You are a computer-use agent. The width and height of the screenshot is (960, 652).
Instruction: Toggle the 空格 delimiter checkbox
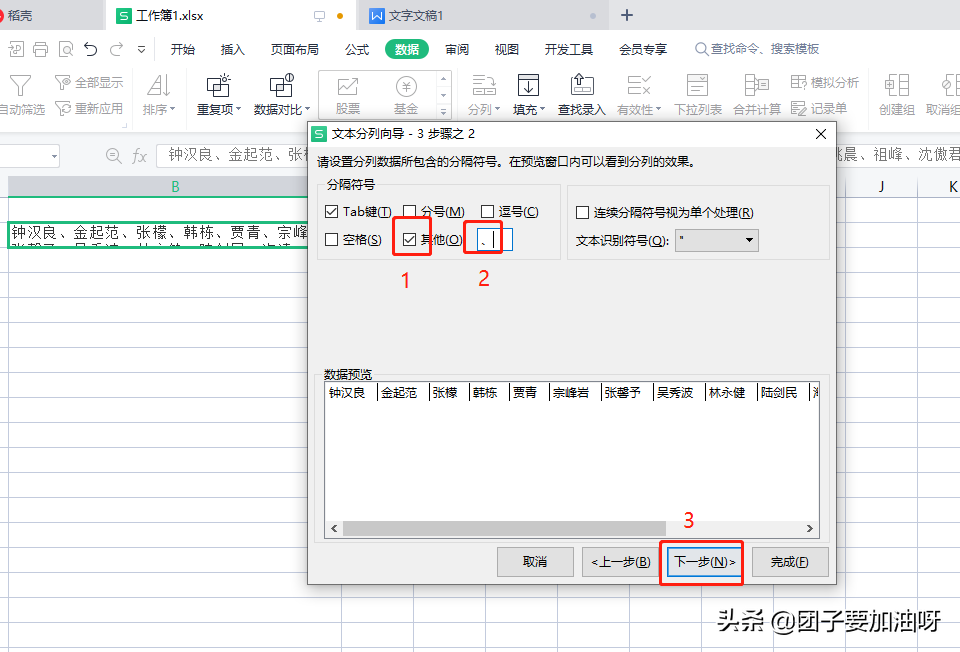pos(331,239)
